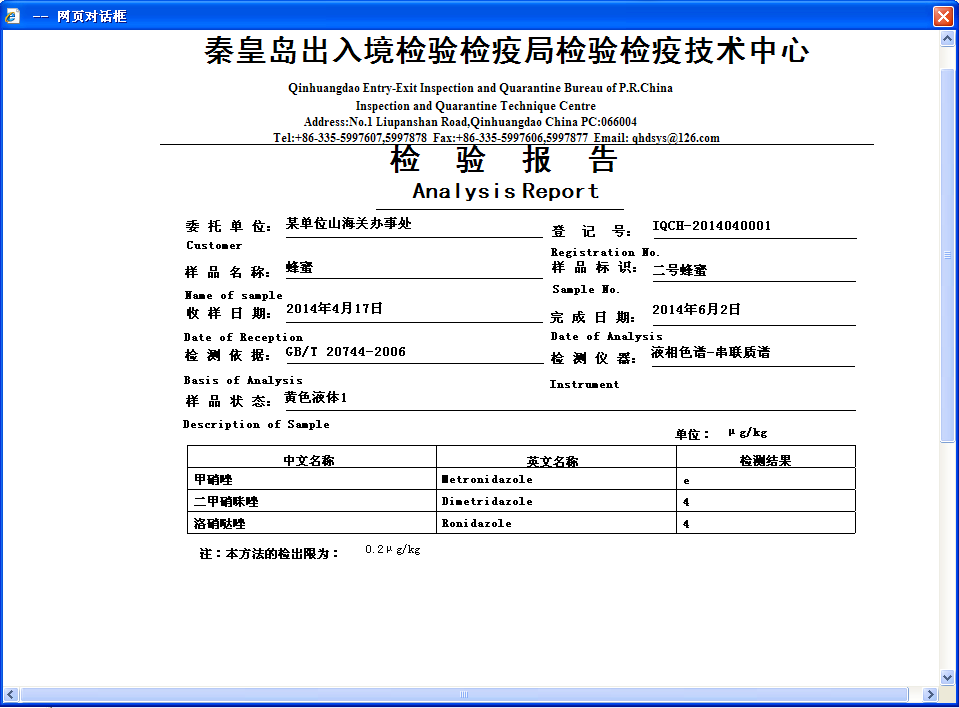Click the sample state 黄色液体1
Image resolution: width=959 pixels, height=708 pixels.
point(315,398)
